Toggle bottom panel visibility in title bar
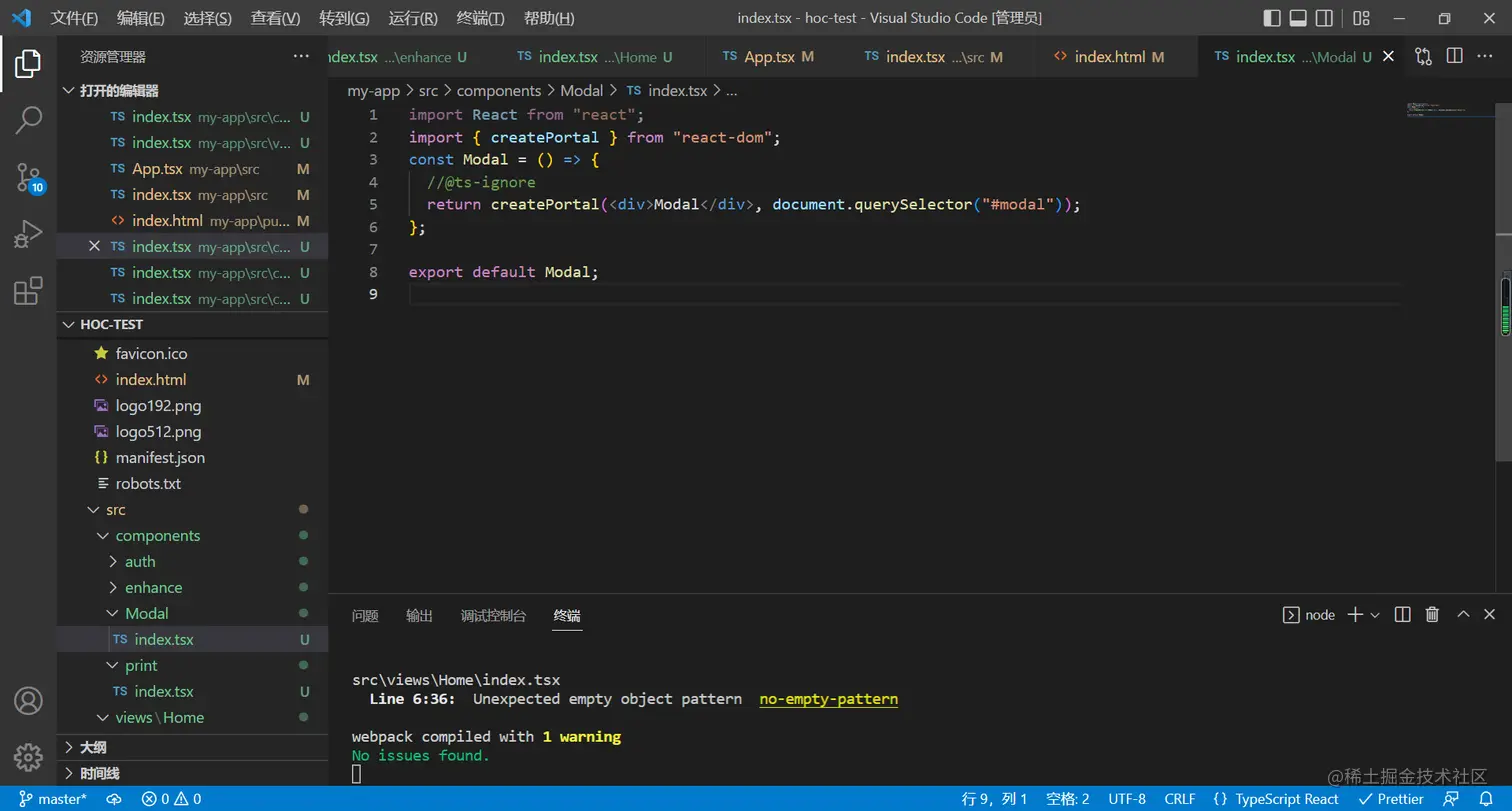Screen dimensions: 1512x811 [x=1298, y=18]
